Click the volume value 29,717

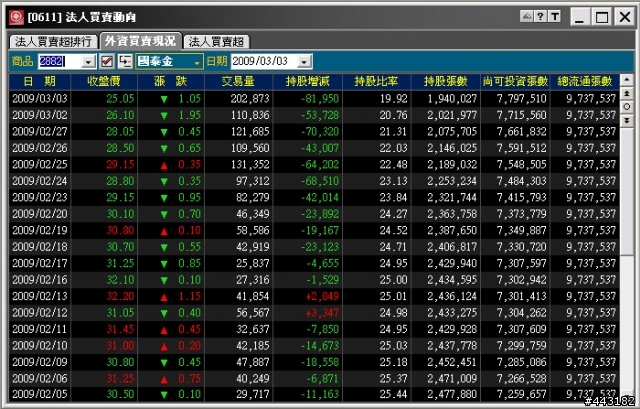click(253, 394)
